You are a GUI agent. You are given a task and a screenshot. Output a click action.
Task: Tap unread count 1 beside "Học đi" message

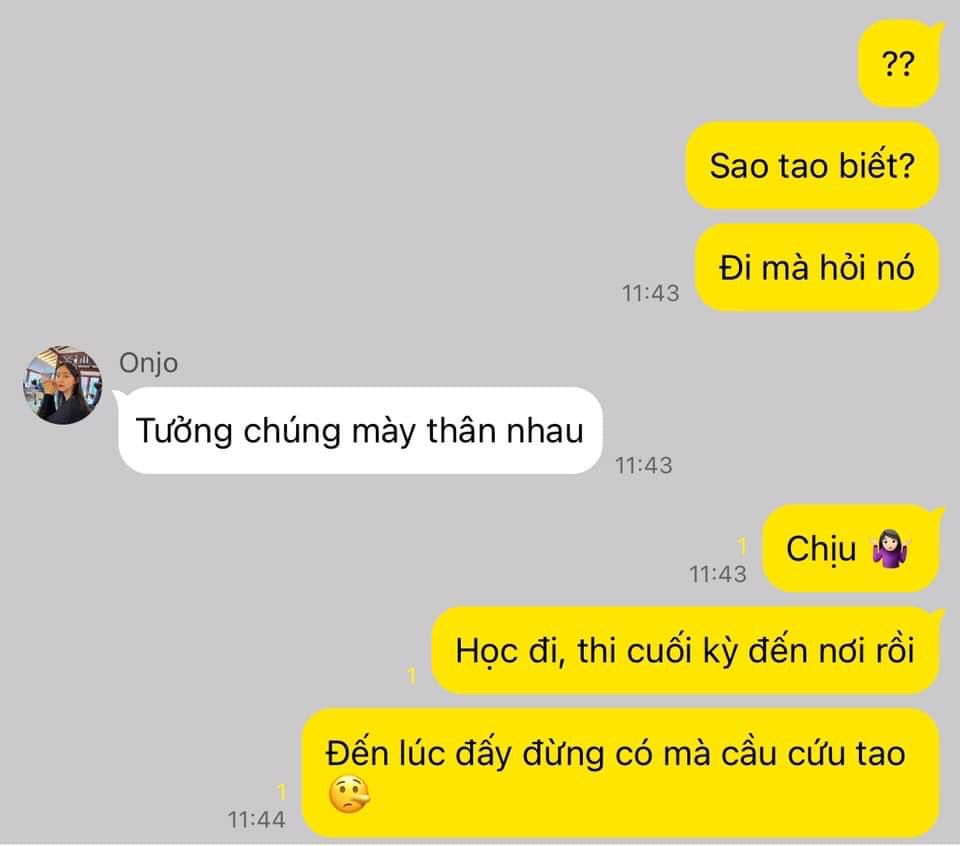point(412,676)
